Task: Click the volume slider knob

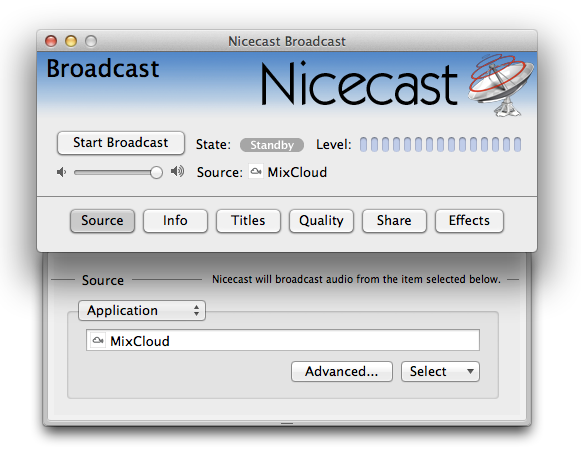Action: coord(156,172)
